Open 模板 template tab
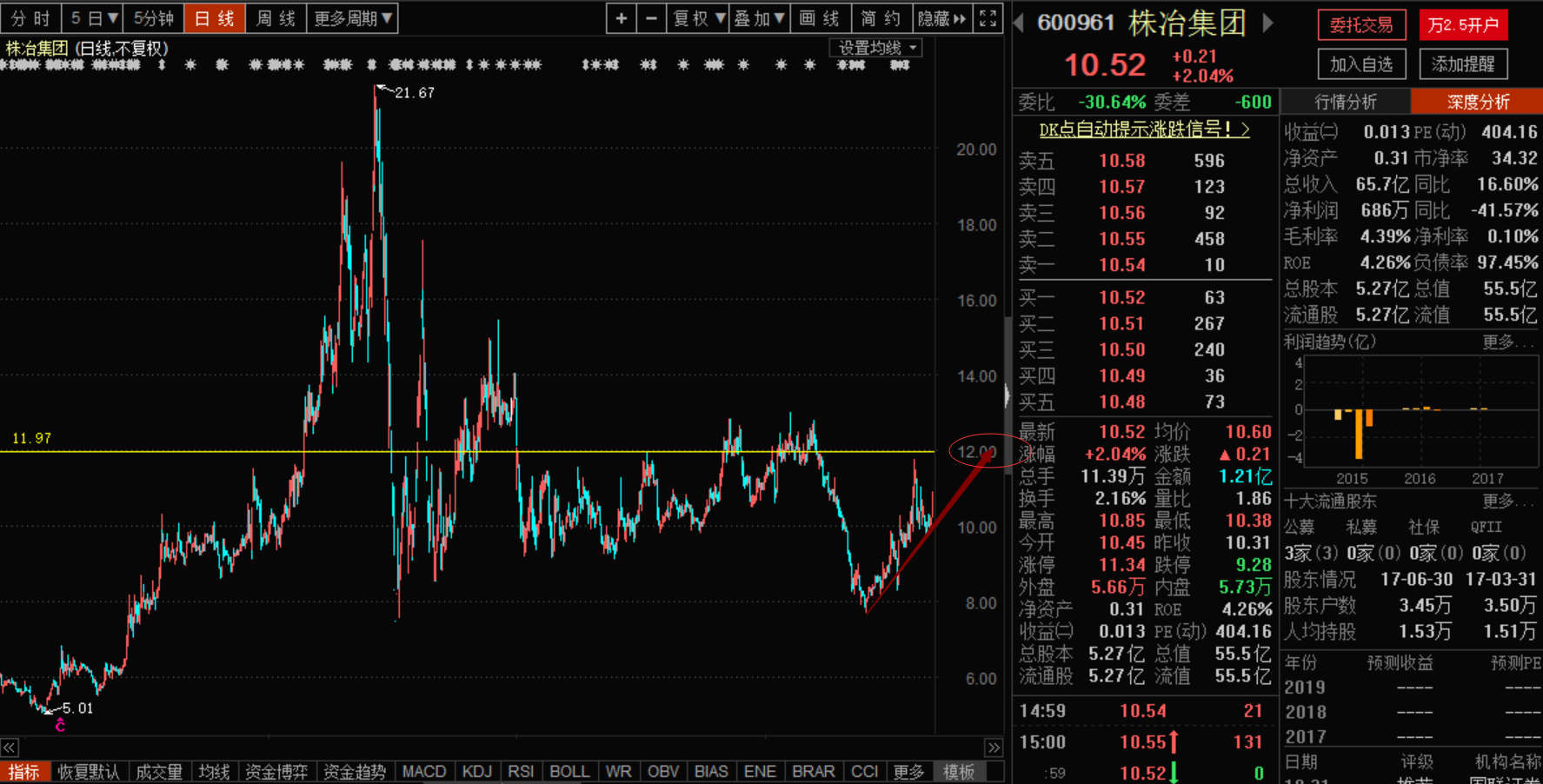 [959, 772]
